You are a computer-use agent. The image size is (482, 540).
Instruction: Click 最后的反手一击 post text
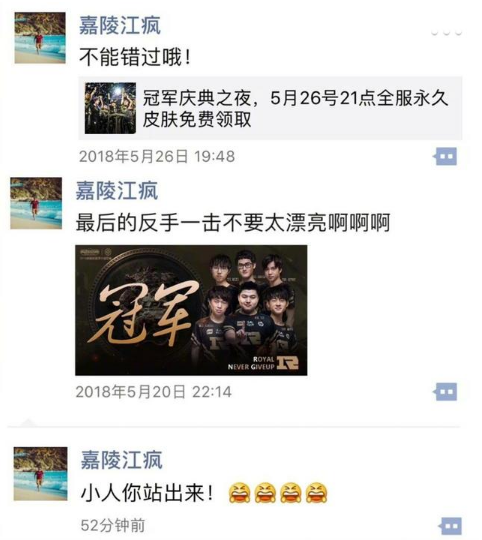click(x=233, y=223)
